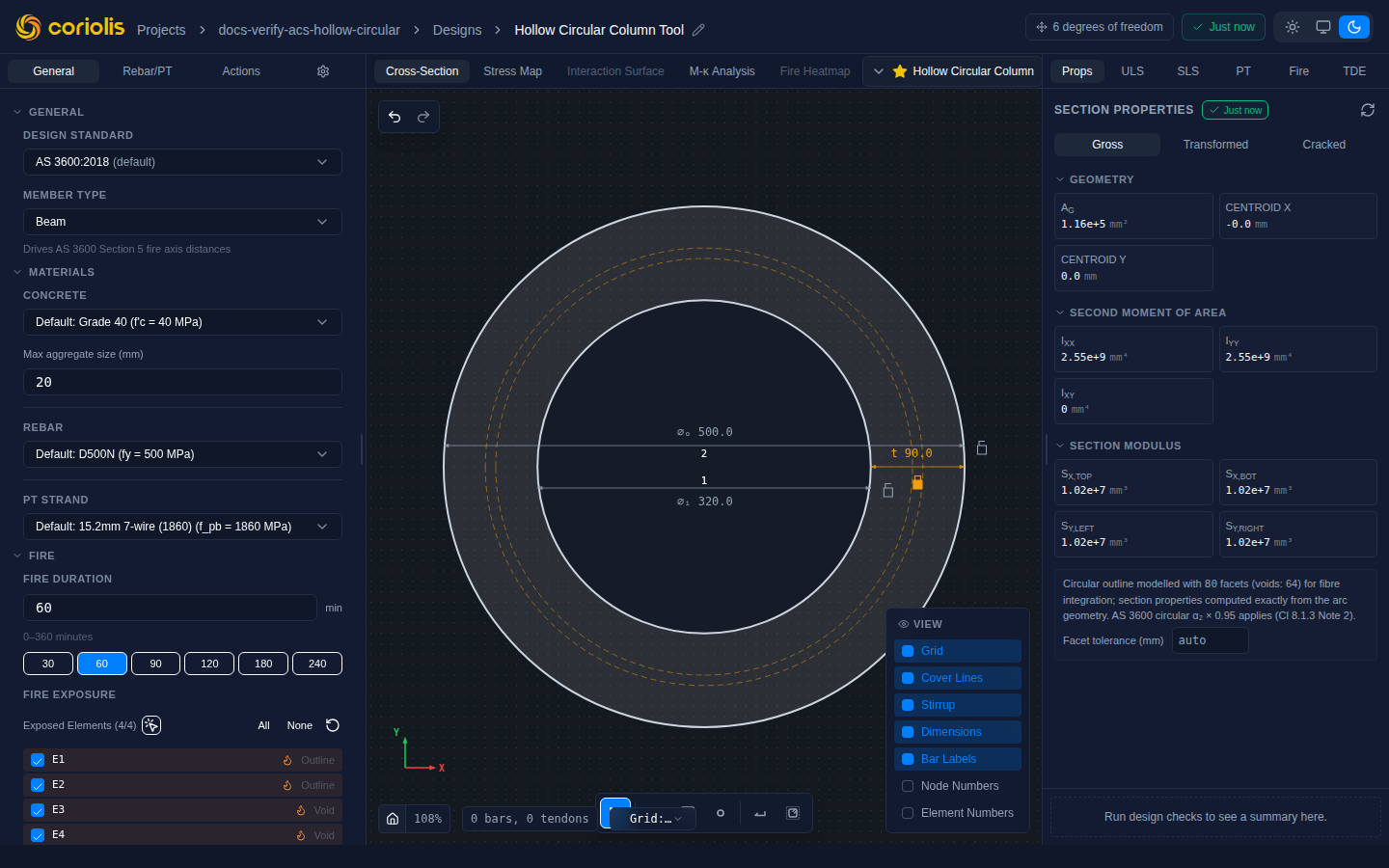Open the Design Standard dropdown
The image size is (1389, 868).
(182, 162)
